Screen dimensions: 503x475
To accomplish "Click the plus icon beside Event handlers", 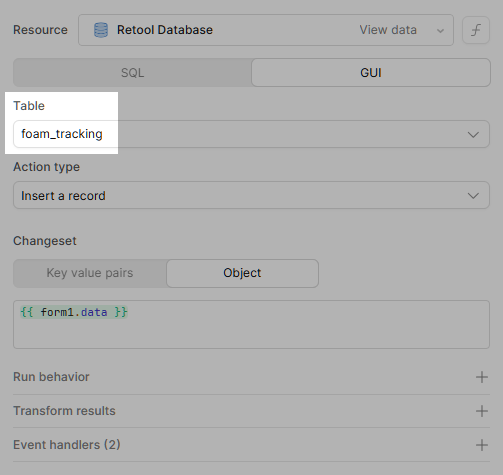I will point(482,445).
